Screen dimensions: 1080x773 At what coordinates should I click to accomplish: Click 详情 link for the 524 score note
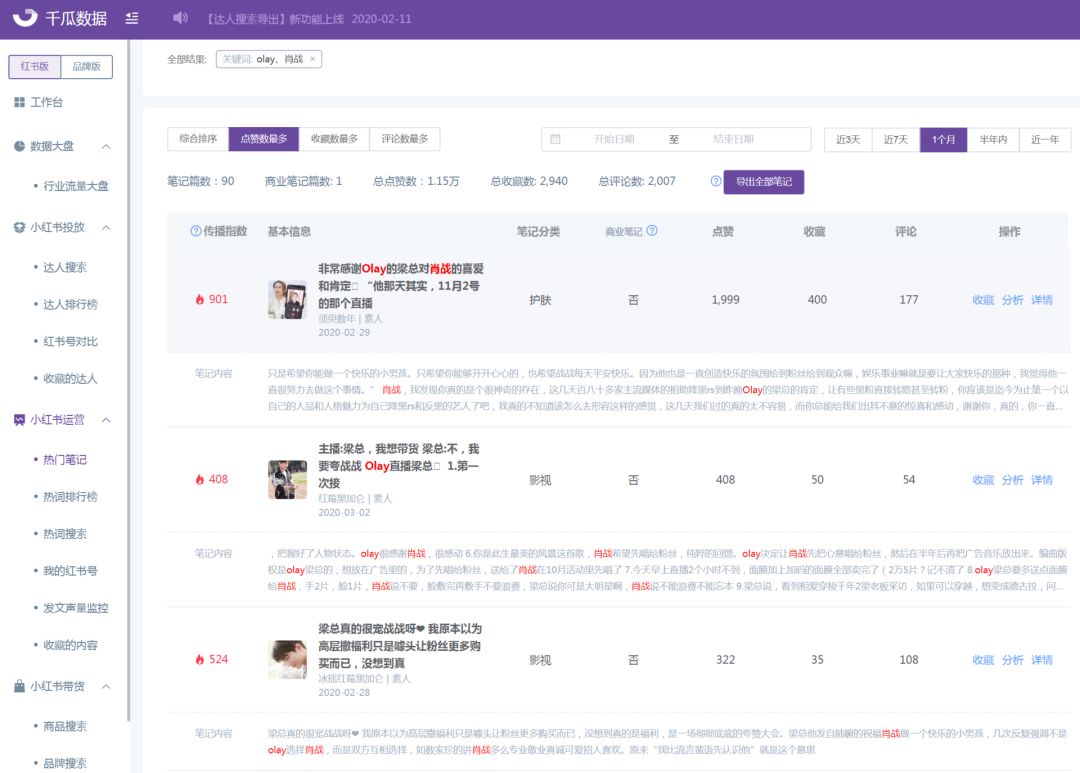coord(1041,660)
